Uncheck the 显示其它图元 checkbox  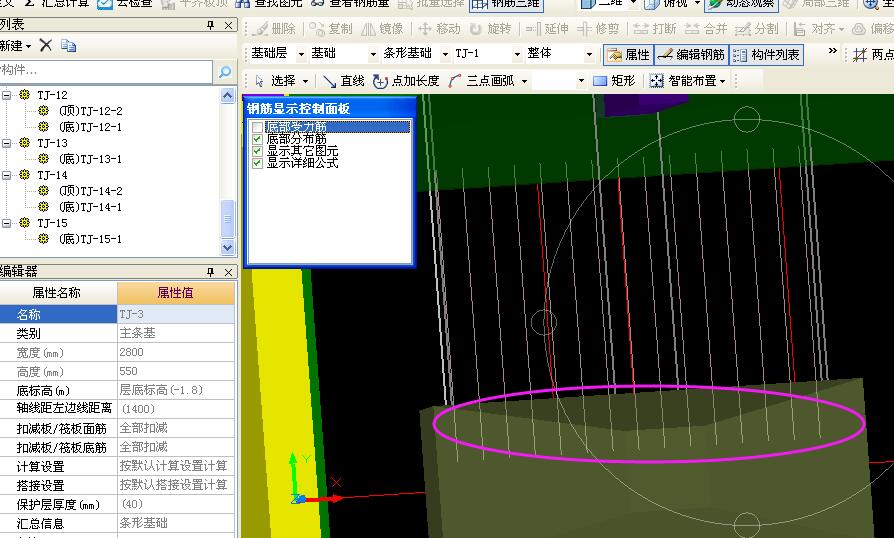tap(257, 151)
